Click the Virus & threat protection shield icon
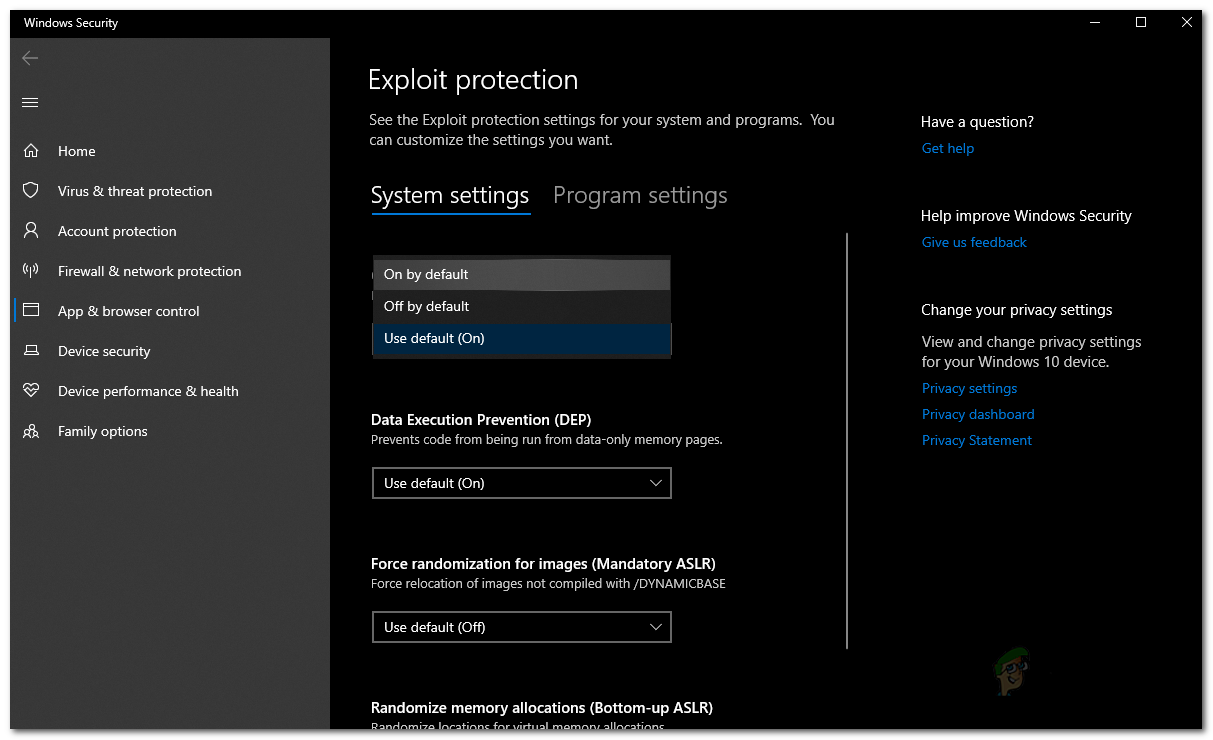The width and height of the screenshot is (1213, 740). (x=31, y=191)
